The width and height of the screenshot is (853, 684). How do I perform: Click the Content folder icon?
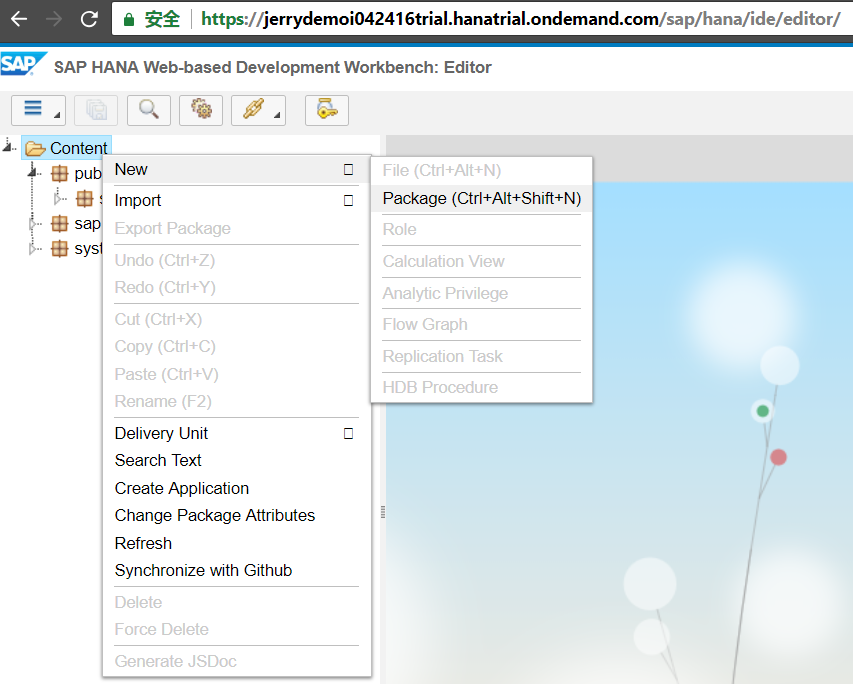click(35, 148)
